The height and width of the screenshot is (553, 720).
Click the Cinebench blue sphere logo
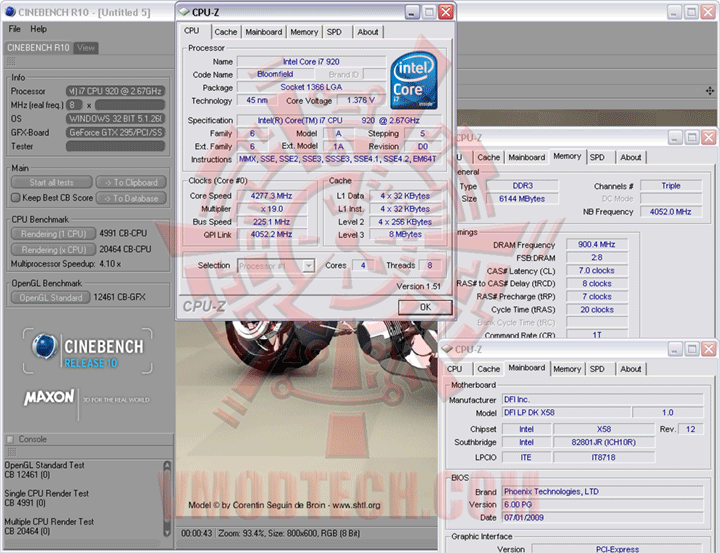[x=45, y=346]
